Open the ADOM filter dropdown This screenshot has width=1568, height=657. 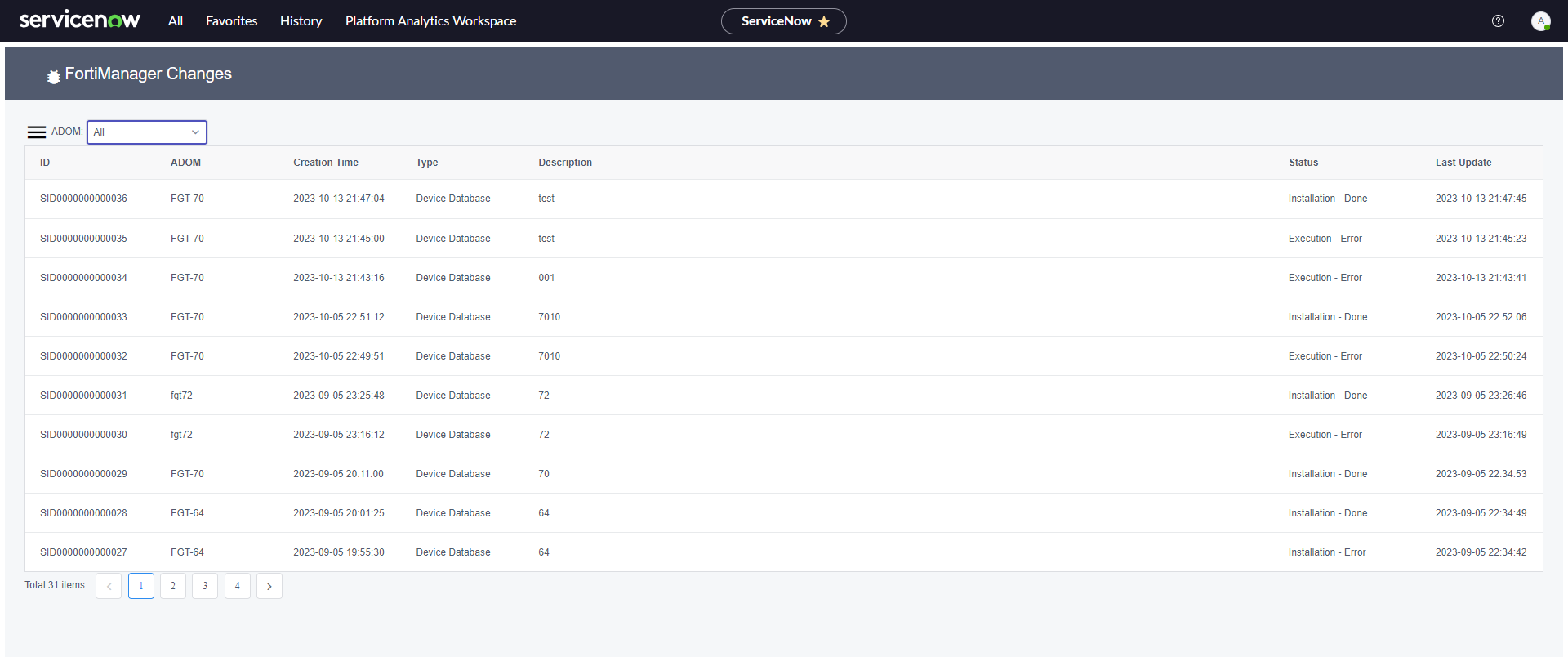[147, 132]
